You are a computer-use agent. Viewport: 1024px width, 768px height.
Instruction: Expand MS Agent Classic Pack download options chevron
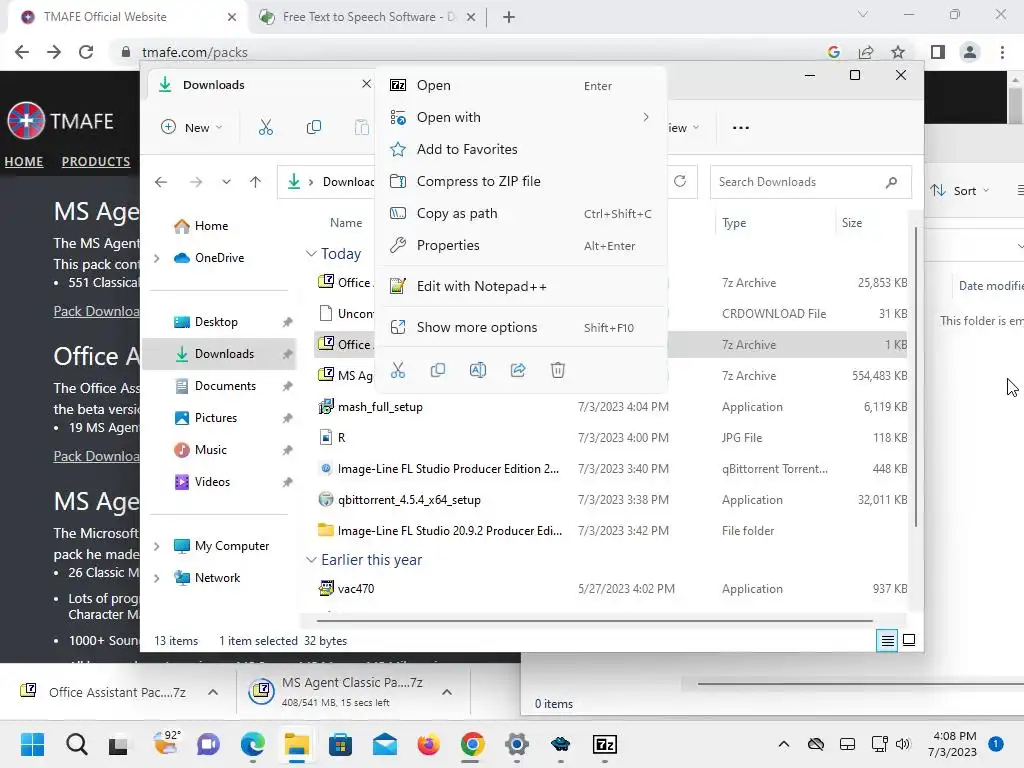point(447,692)
